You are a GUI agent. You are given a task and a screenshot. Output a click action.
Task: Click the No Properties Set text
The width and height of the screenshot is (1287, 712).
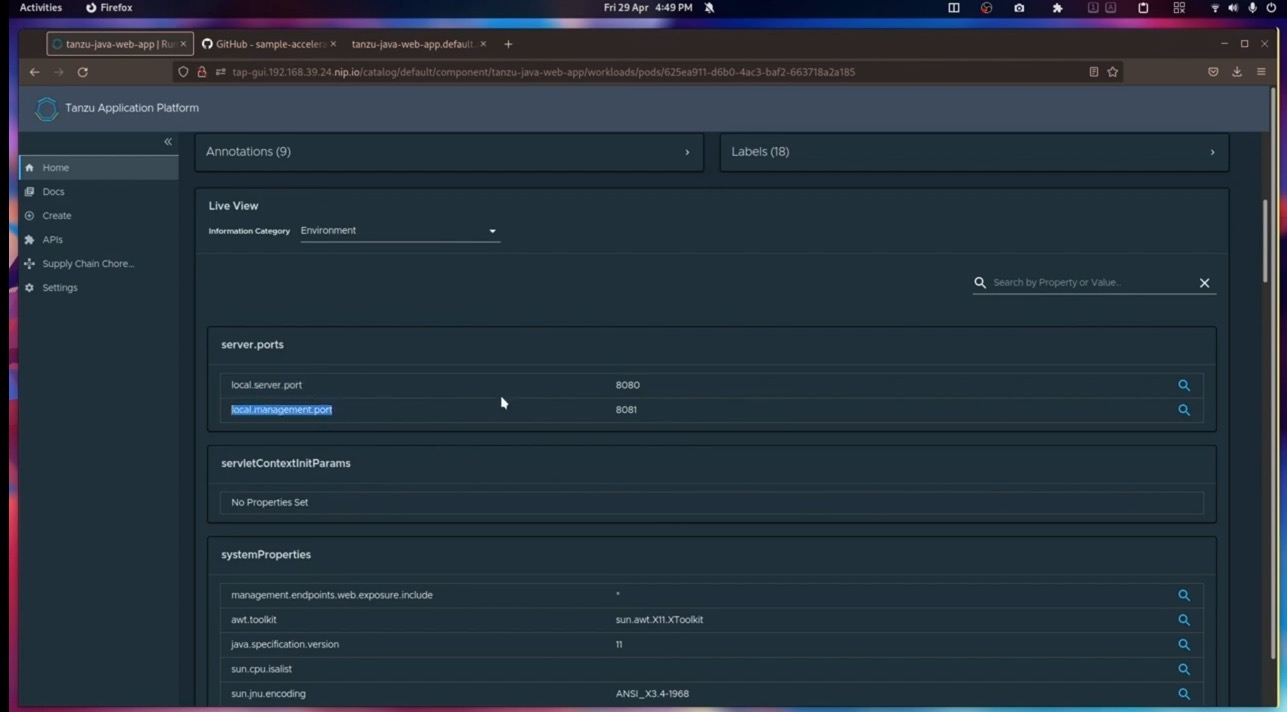coord(269,503)
